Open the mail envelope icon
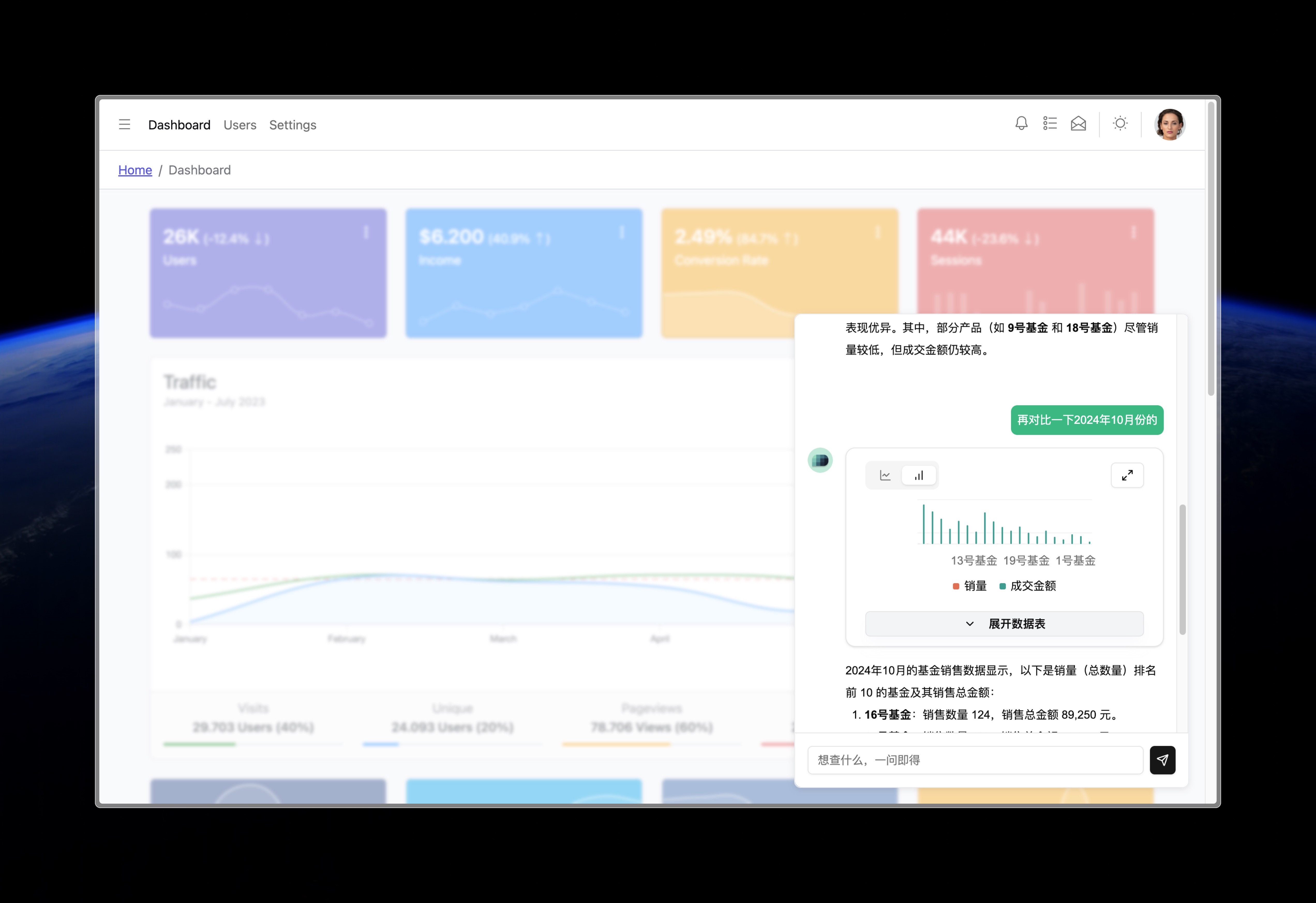Viewport: 1316px width, 903px height. [x=1078, y=123]
